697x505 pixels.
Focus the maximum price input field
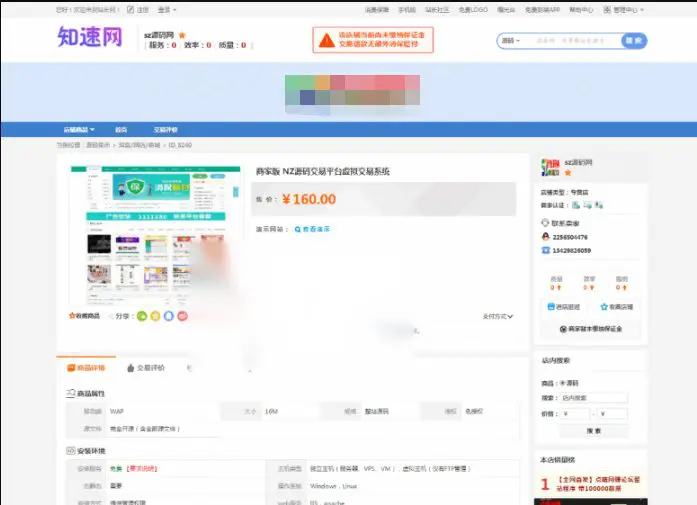(x=612, y=414)
